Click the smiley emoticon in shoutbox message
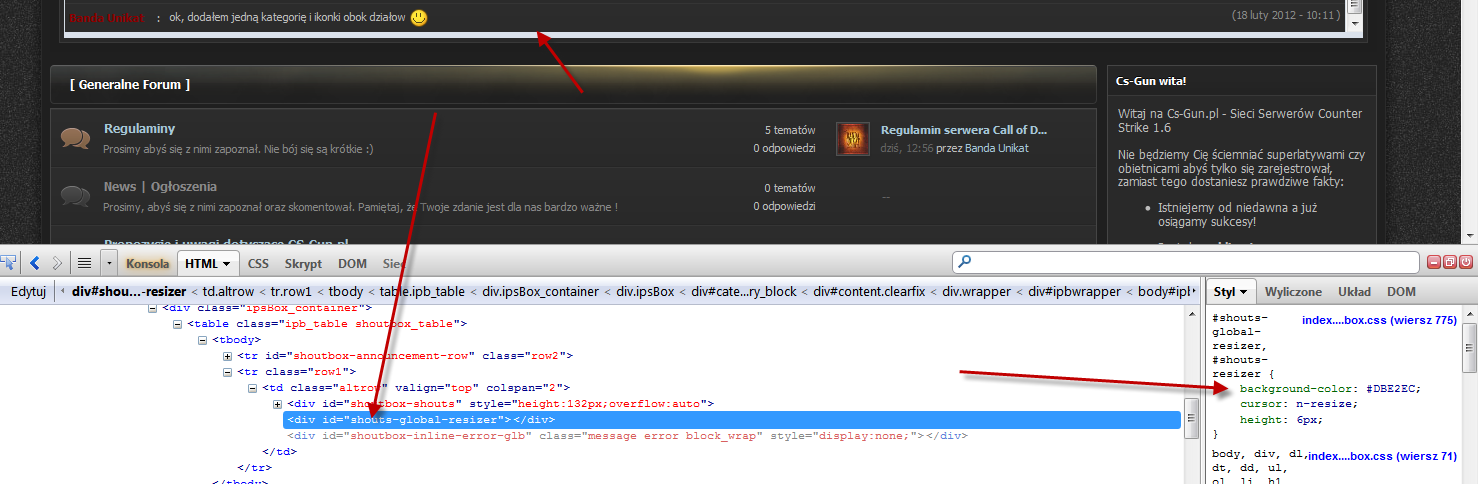This screenshot has width=1478, height=484. point(419,17)
